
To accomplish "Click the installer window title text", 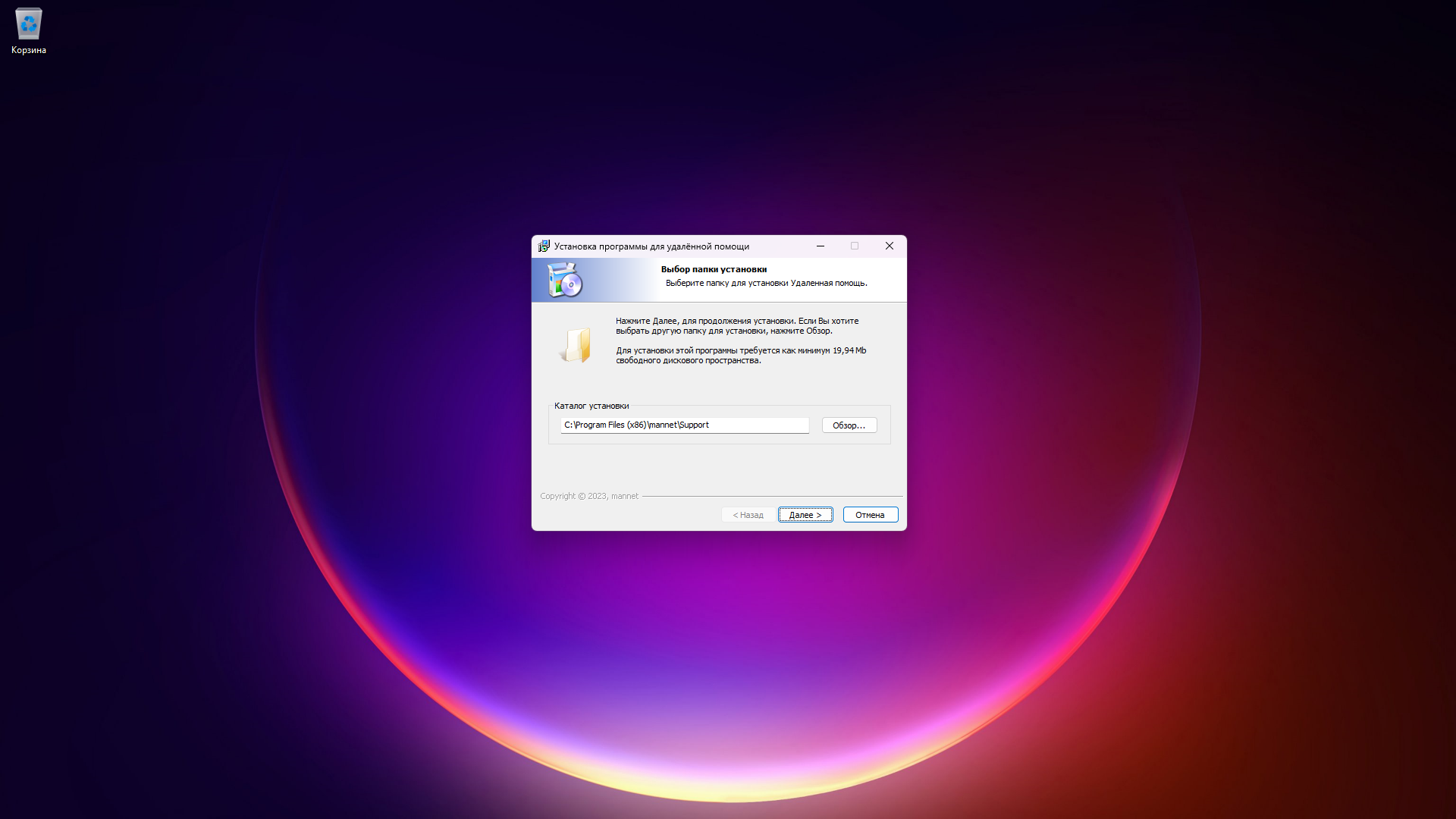I will pyautogui.click(x=651, y=246).
